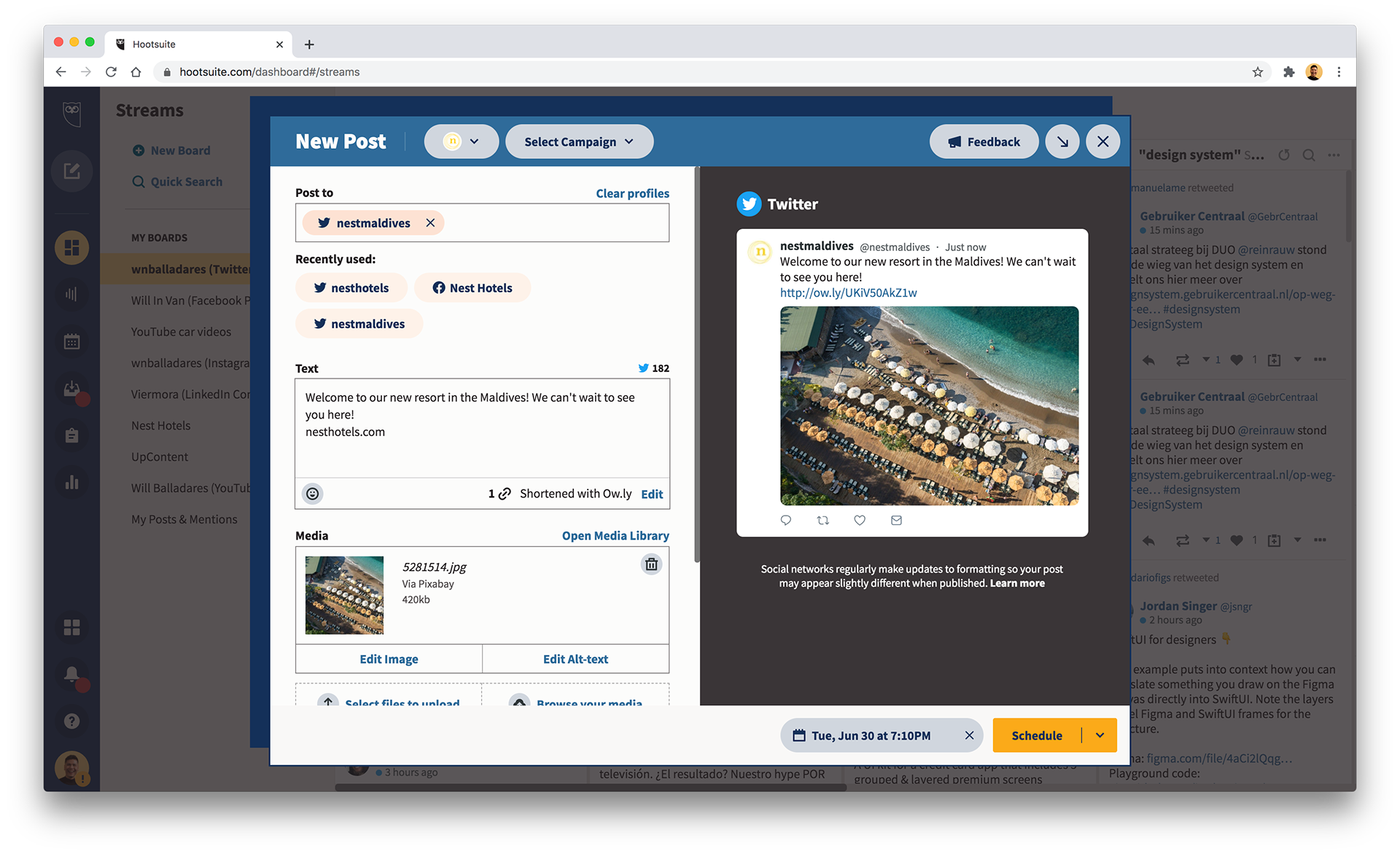Expand the organization selector dropdown
The height and width of the screenshot is (854, 1400).
(x=462, y=141)
